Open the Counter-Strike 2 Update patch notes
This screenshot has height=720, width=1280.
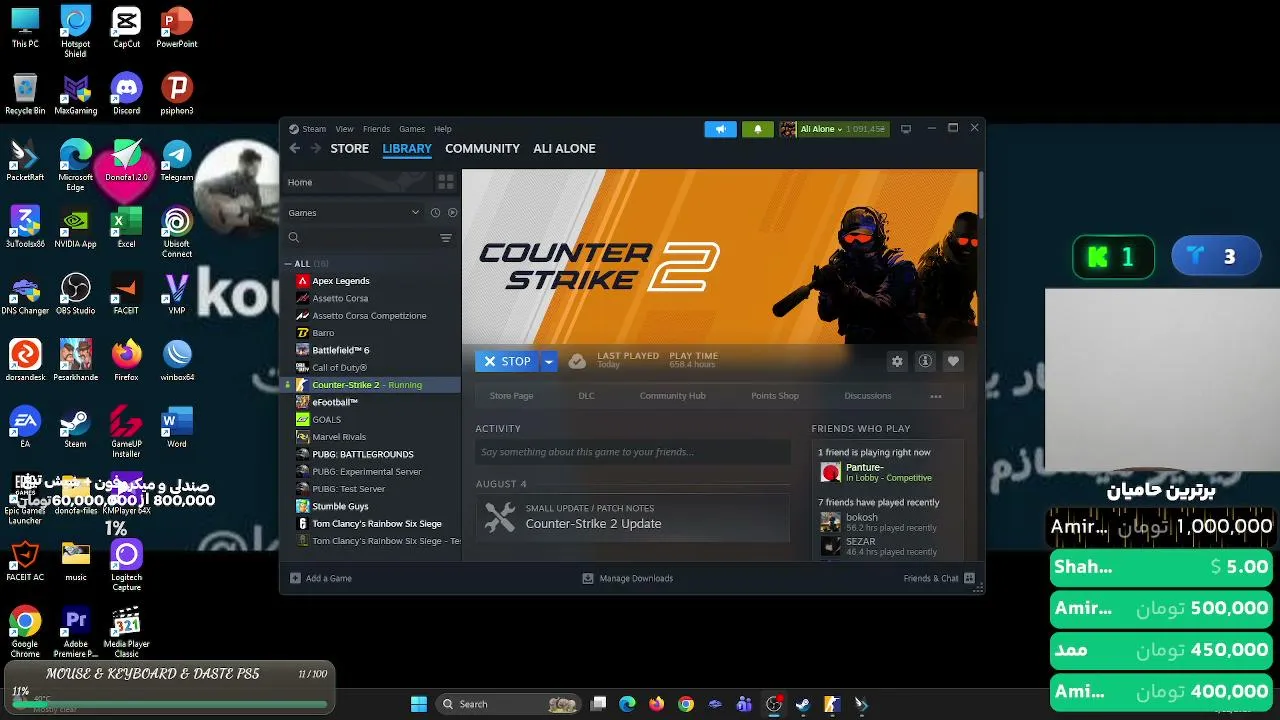pos(632,517)
